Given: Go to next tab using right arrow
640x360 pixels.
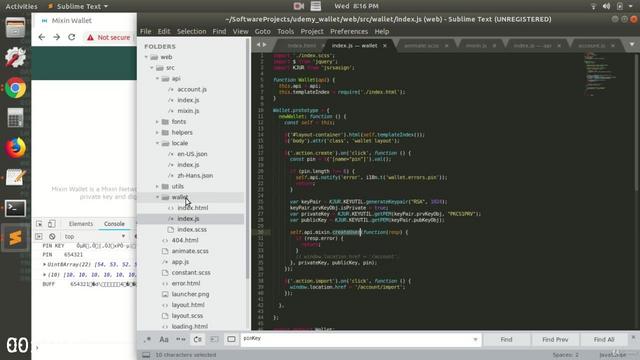Looking at the screenshot, I should 264,44.
